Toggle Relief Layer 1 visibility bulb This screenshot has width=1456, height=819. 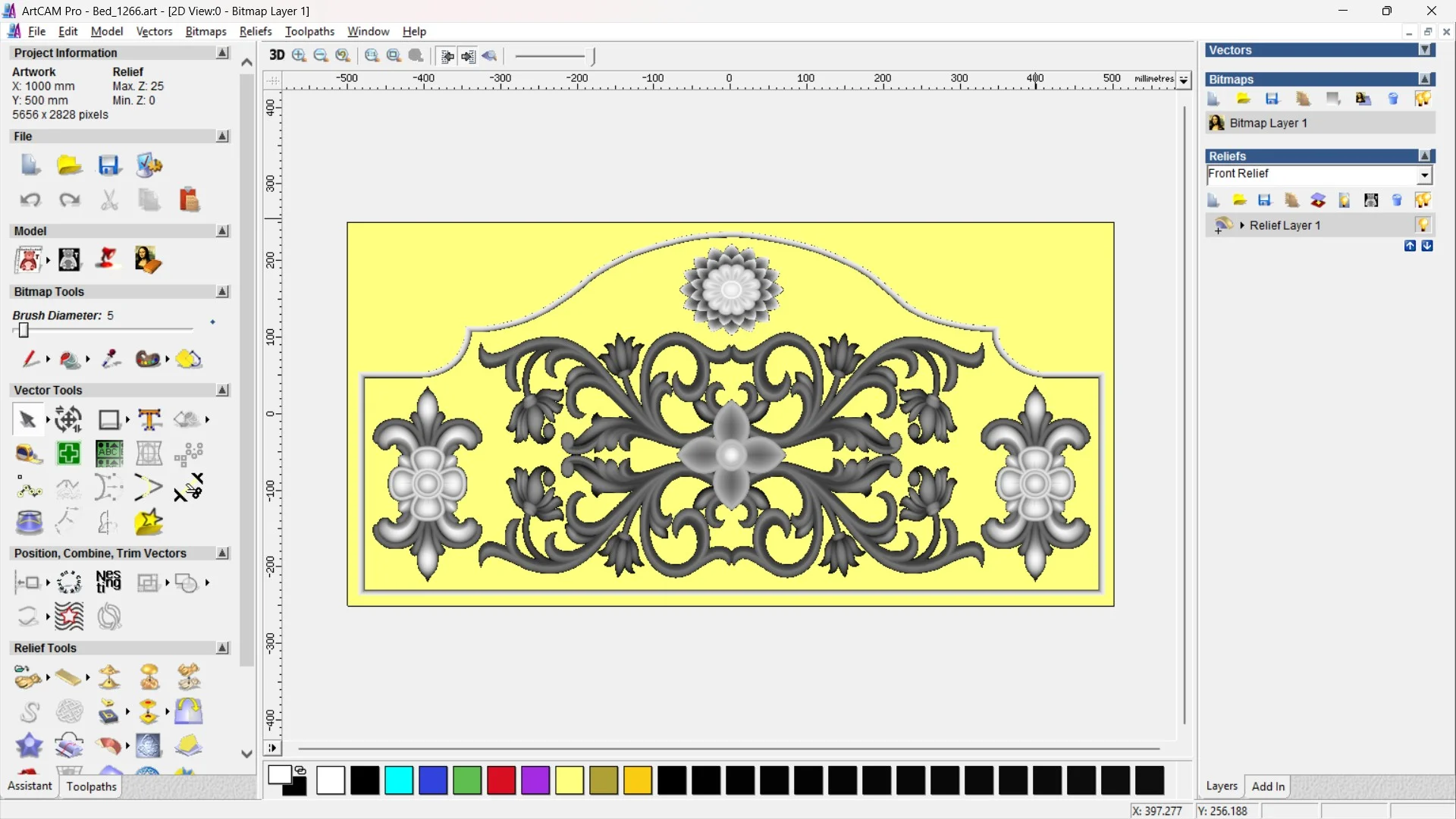(x=1423, y=225)
